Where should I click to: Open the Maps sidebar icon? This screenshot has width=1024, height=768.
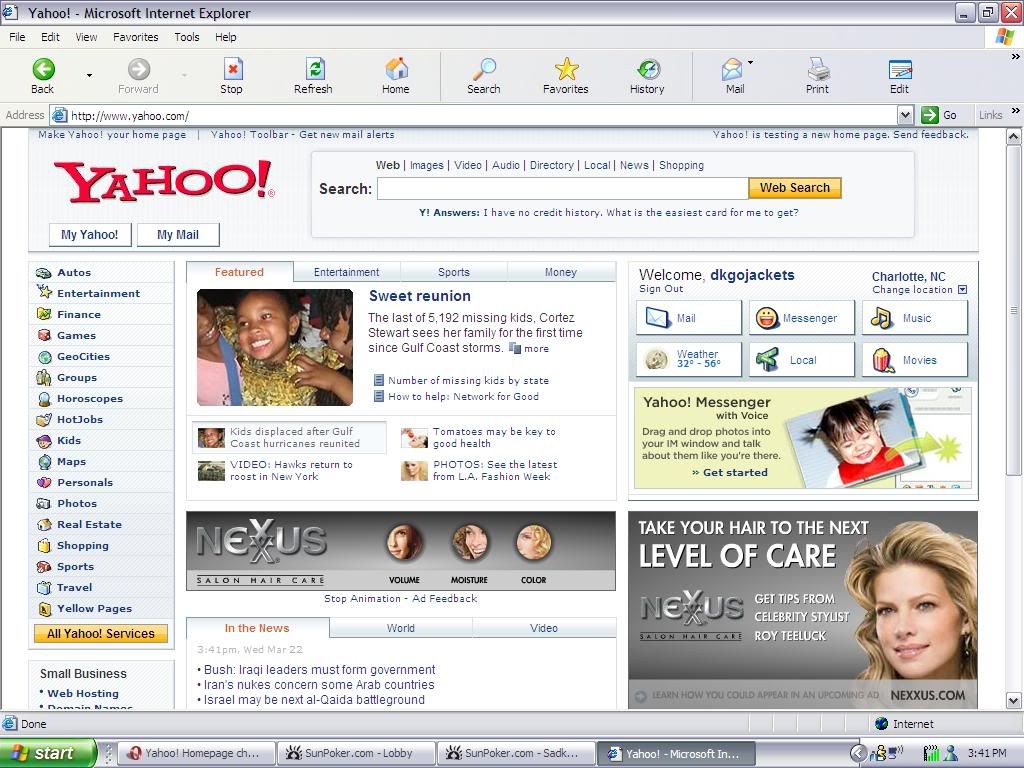(x=44, y=461)
